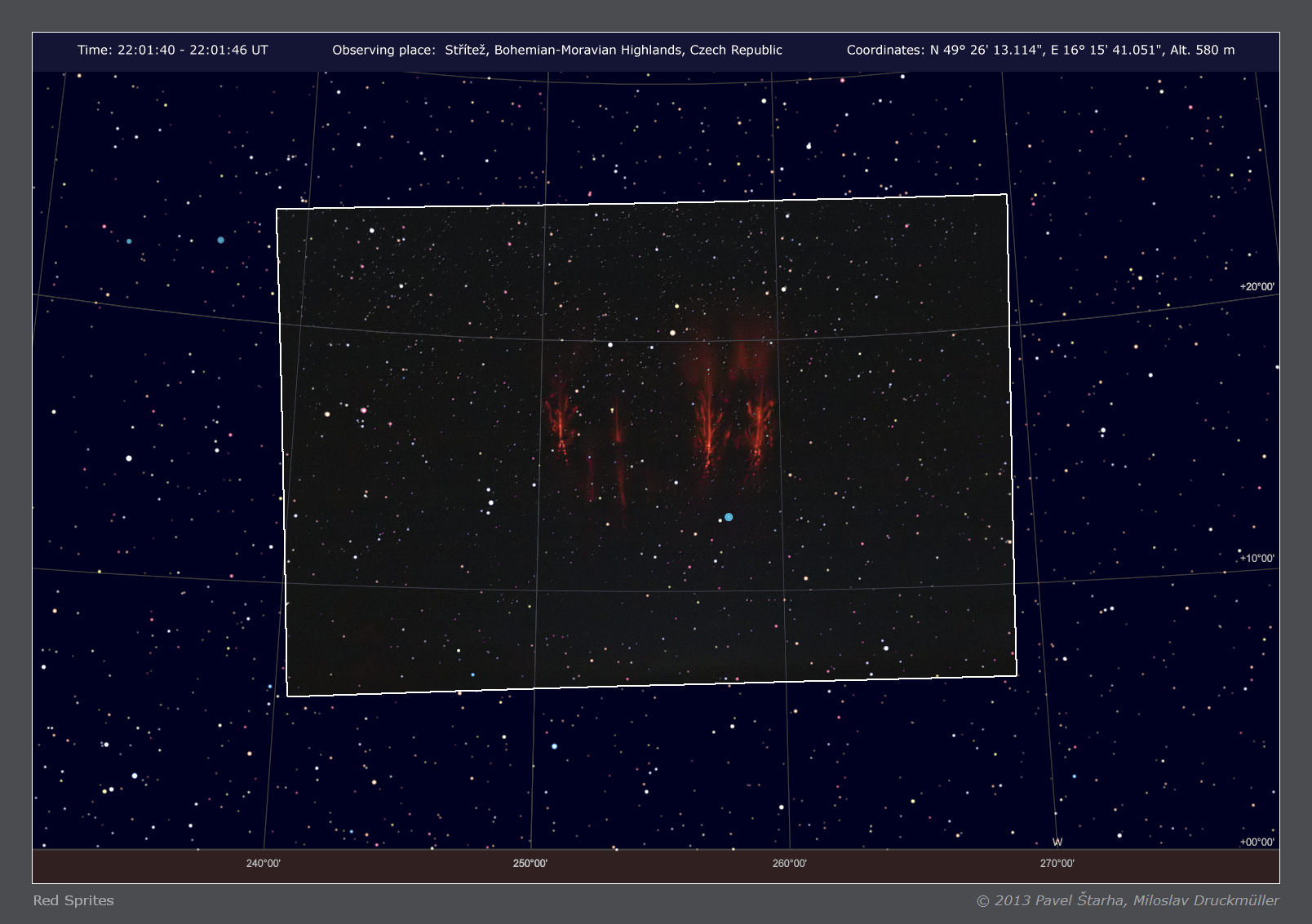Click the time range text in header

[172, 50]
